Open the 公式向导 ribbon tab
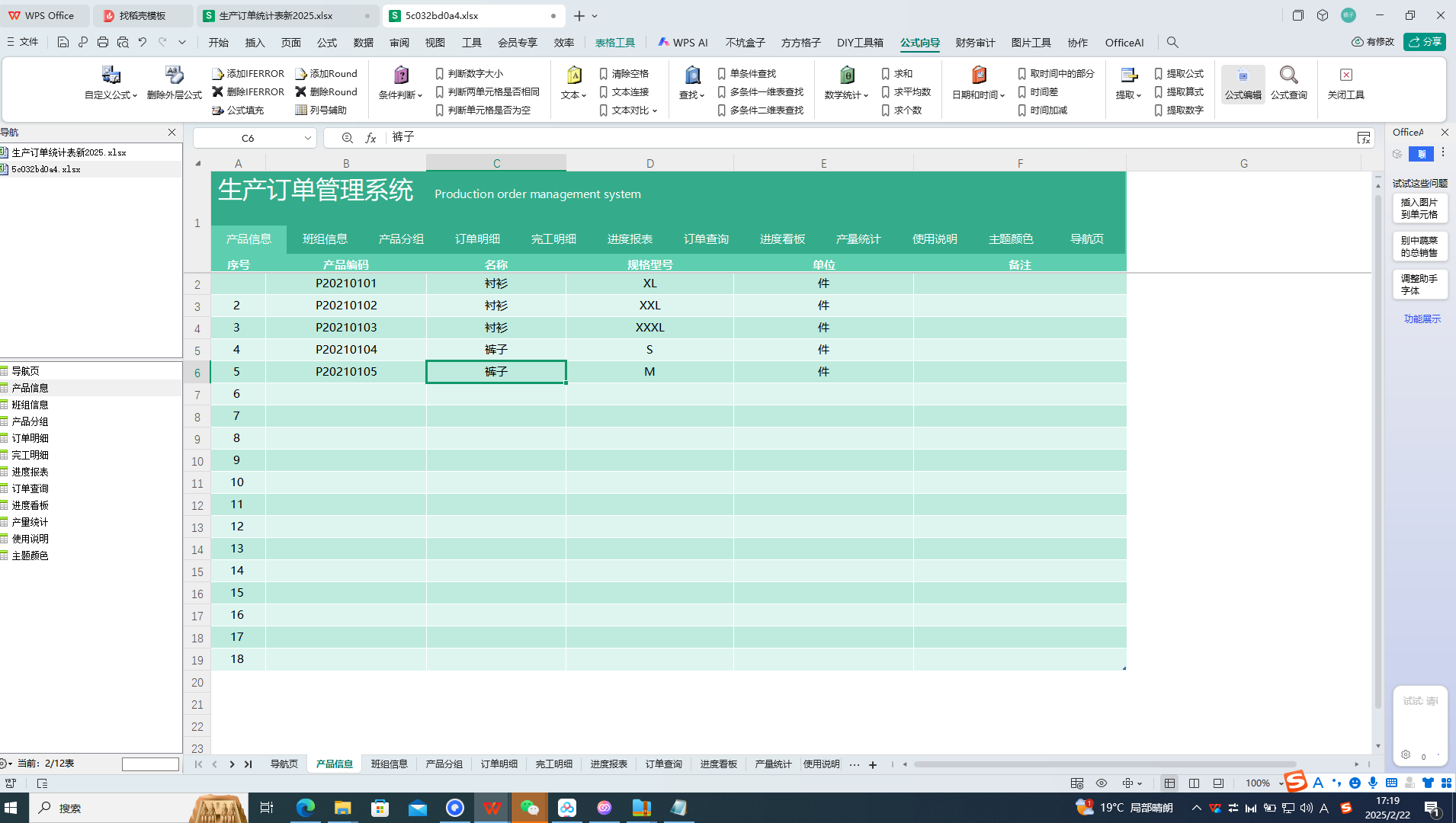 click(919, 43)
